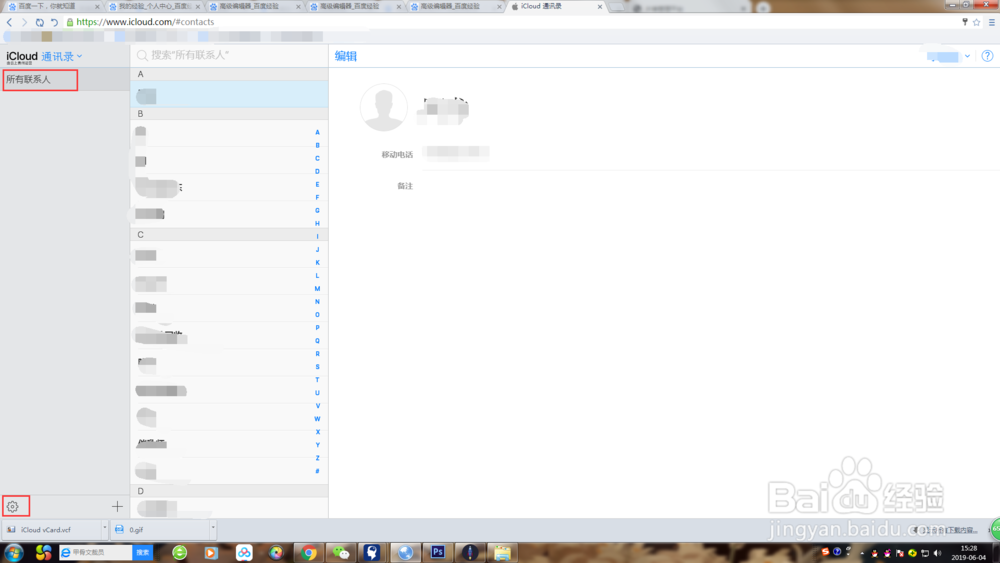Screen dimensions: 1000x563
Task: Focus the contacts search field
Action: pos(230,55)
